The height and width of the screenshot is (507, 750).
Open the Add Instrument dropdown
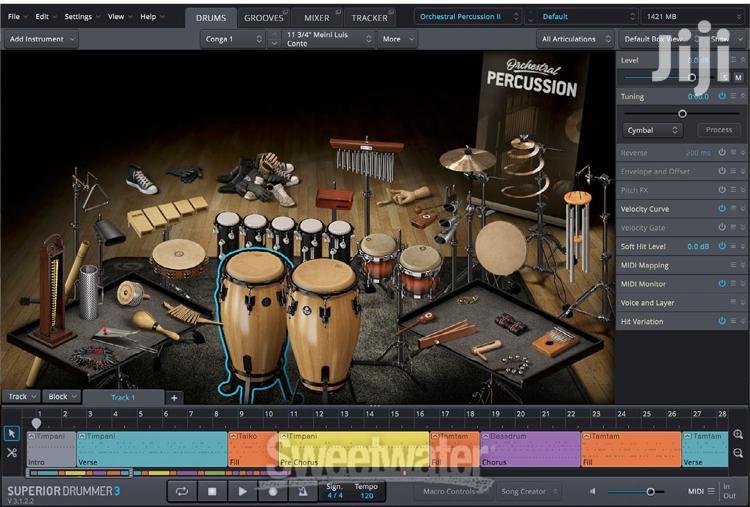42,39
